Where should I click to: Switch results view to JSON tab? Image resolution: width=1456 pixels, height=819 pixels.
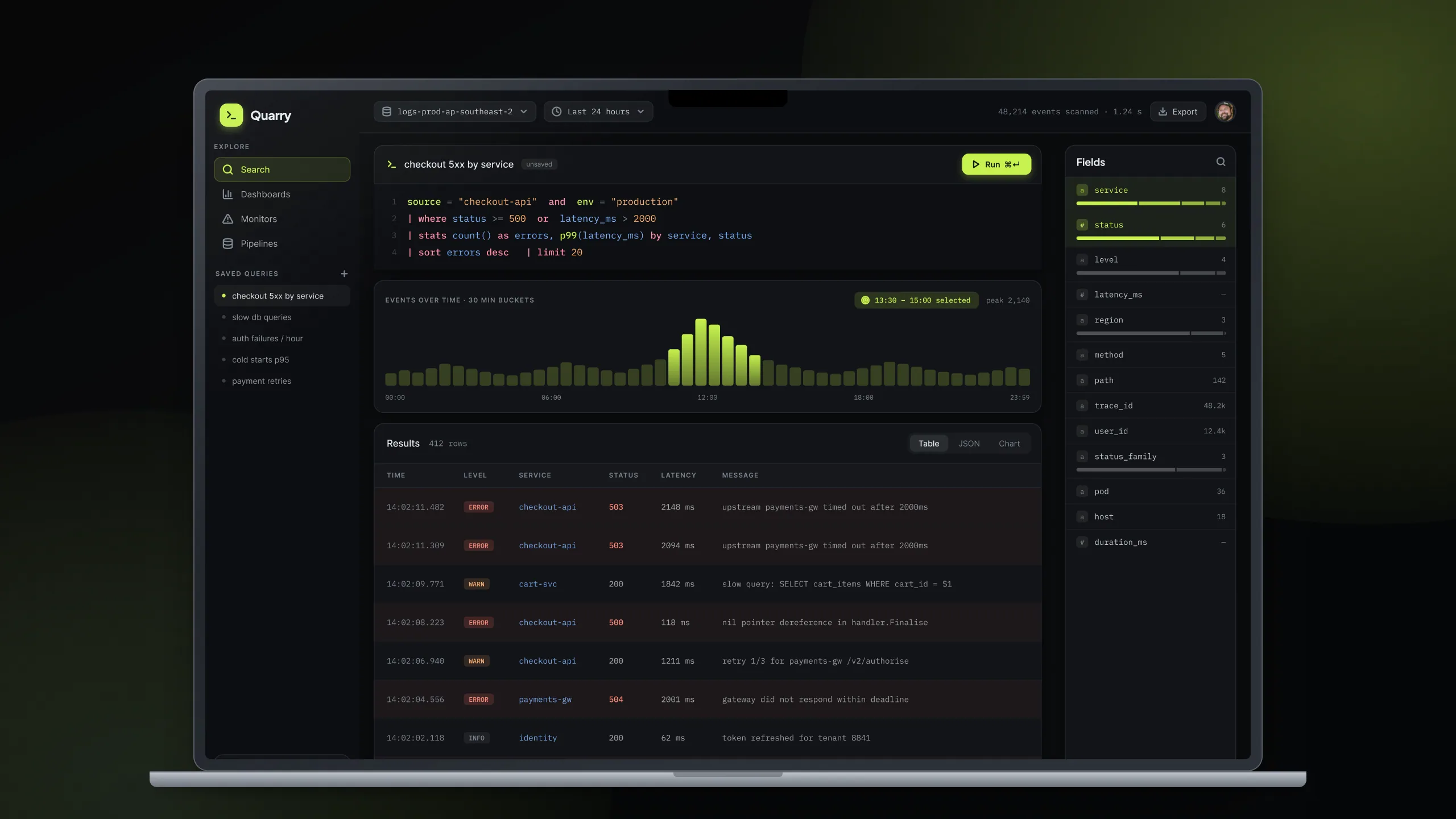tap(969, 444)
